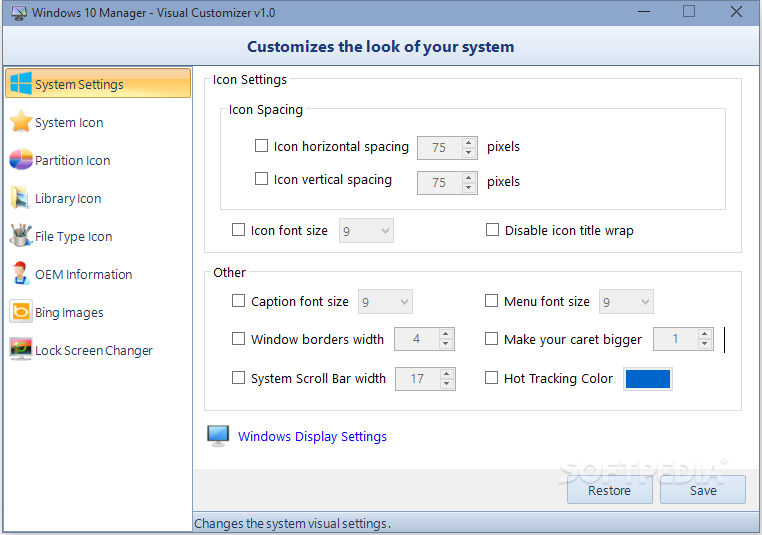Click the pie chart Partition Icon icon

point(21,159)
